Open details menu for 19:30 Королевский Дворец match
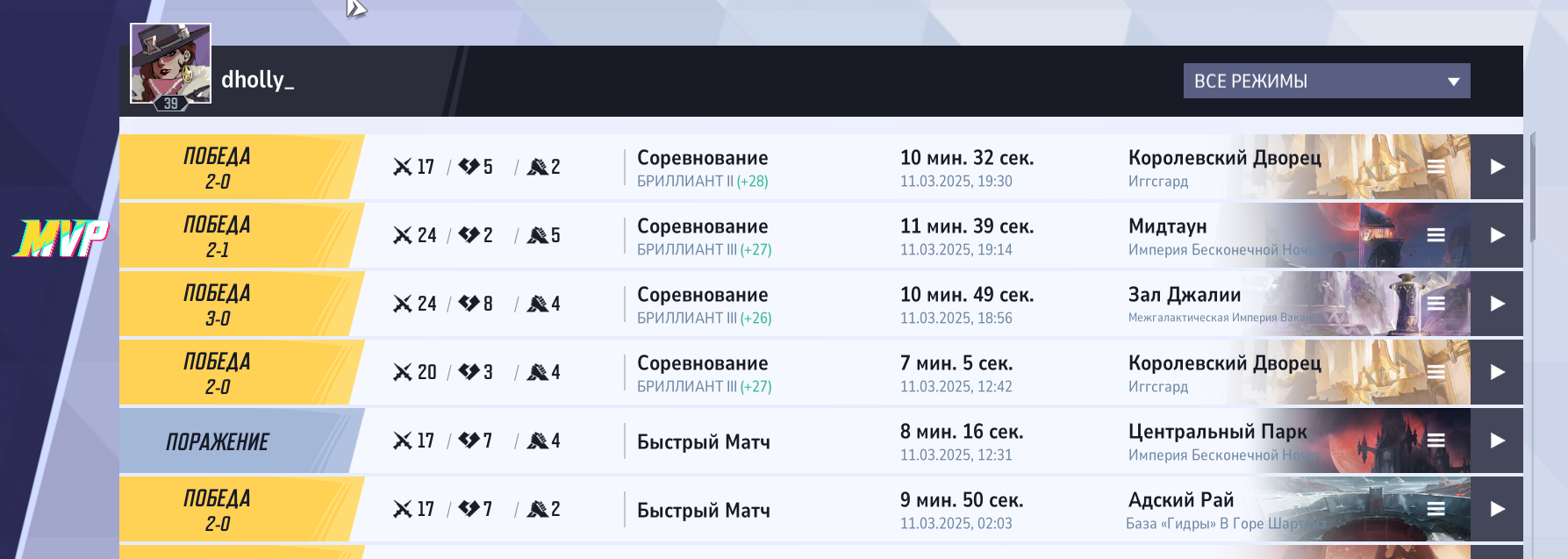 pyautogui.click(x=1436, y=167)
